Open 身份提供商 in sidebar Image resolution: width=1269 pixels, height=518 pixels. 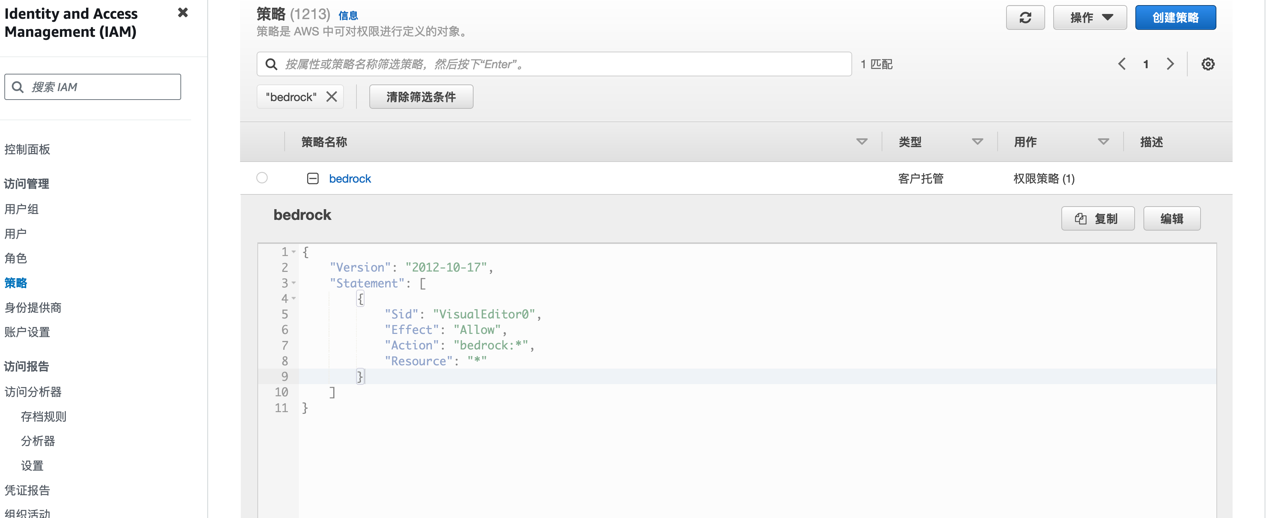pyautogui.click(x=33, y=308)
